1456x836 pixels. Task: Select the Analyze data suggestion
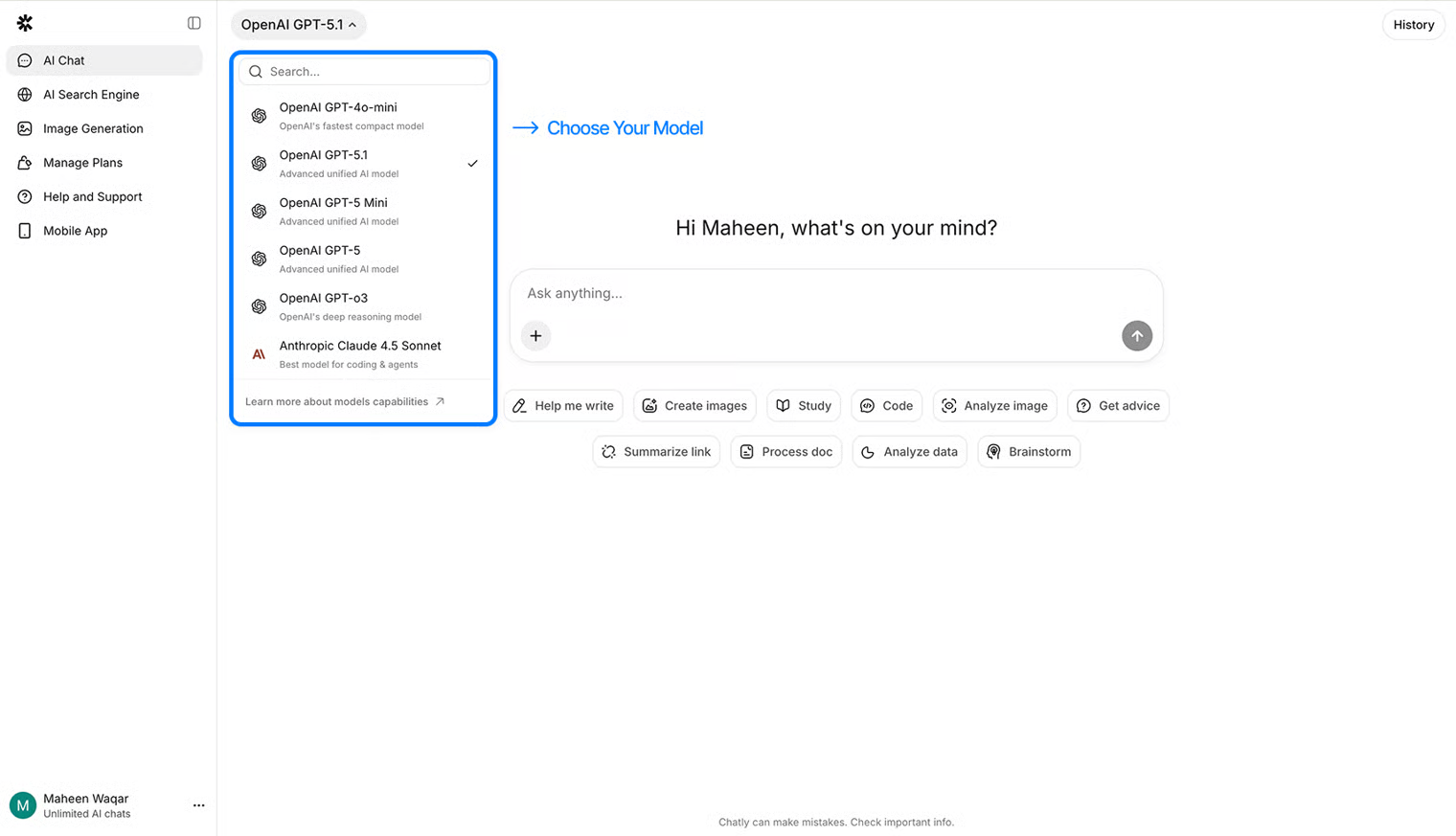point(910,452)
